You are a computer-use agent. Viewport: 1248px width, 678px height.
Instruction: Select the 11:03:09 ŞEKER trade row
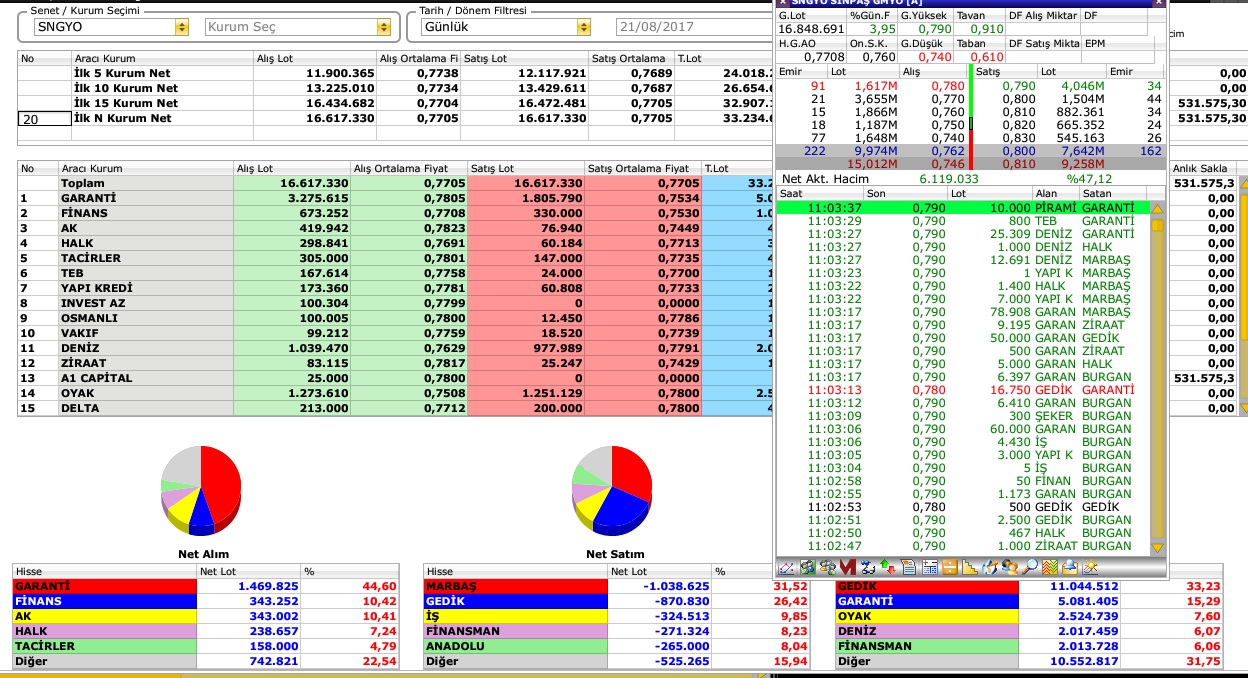(x=963, y=416)
